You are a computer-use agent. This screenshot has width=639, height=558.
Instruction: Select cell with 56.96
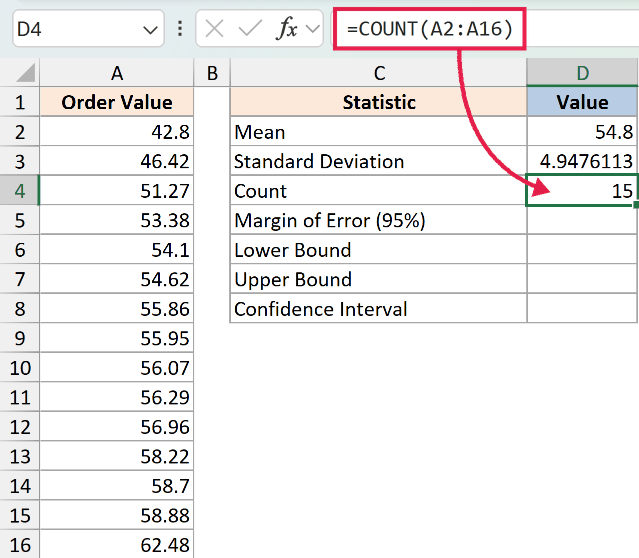117,426
